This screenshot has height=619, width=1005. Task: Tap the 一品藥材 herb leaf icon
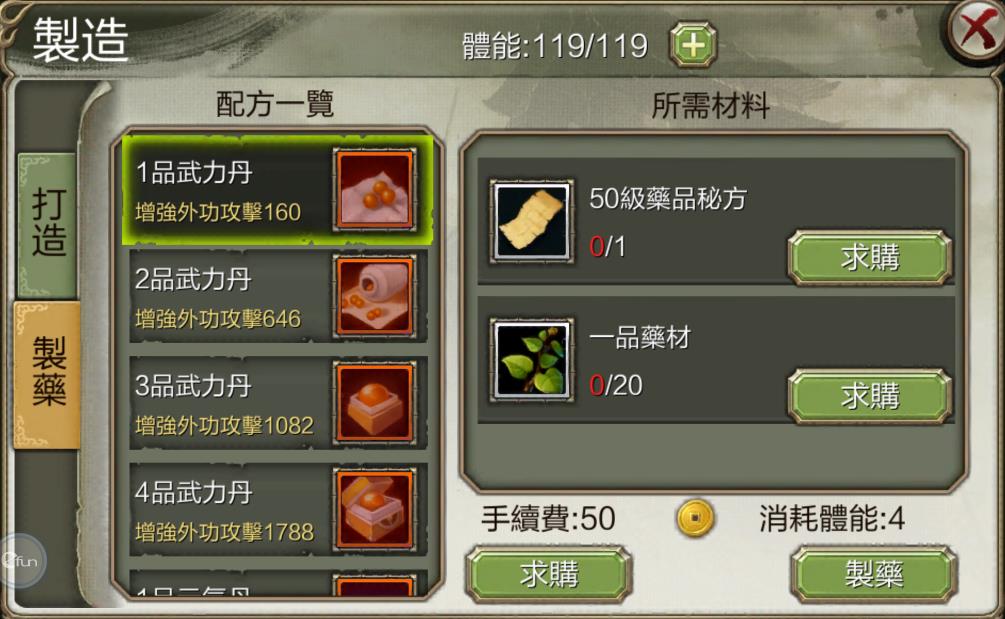point(531,360)
